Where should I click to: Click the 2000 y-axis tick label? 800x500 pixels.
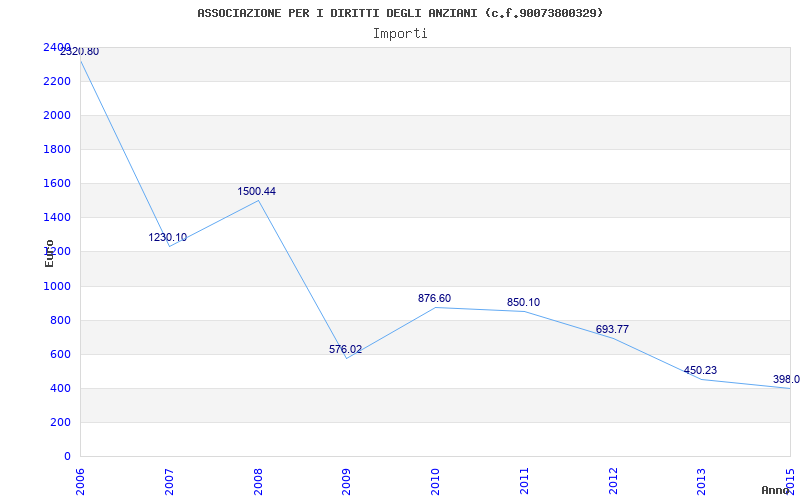coord(57,116)
